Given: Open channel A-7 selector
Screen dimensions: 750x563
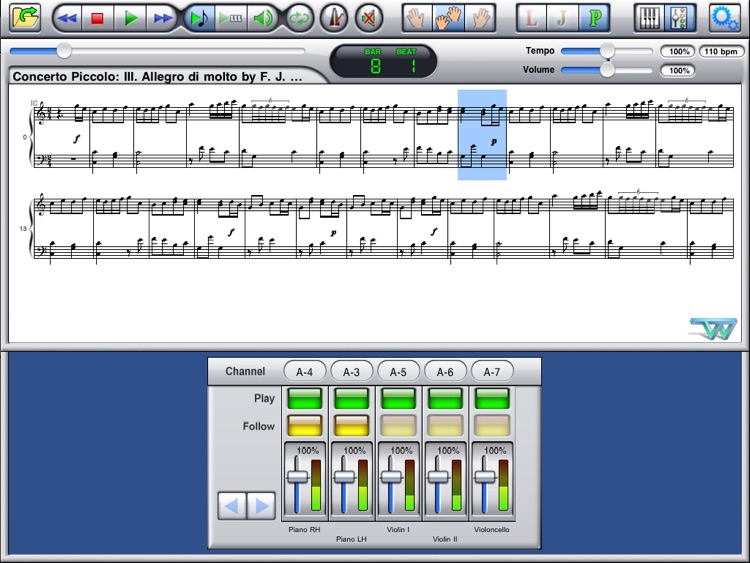Looking at the screenshot, I should (x=492, y=372).
